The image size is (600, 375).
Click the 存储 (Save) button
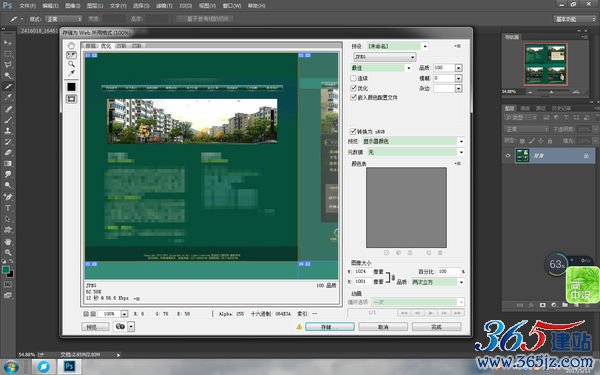click(x=329, y=327)
